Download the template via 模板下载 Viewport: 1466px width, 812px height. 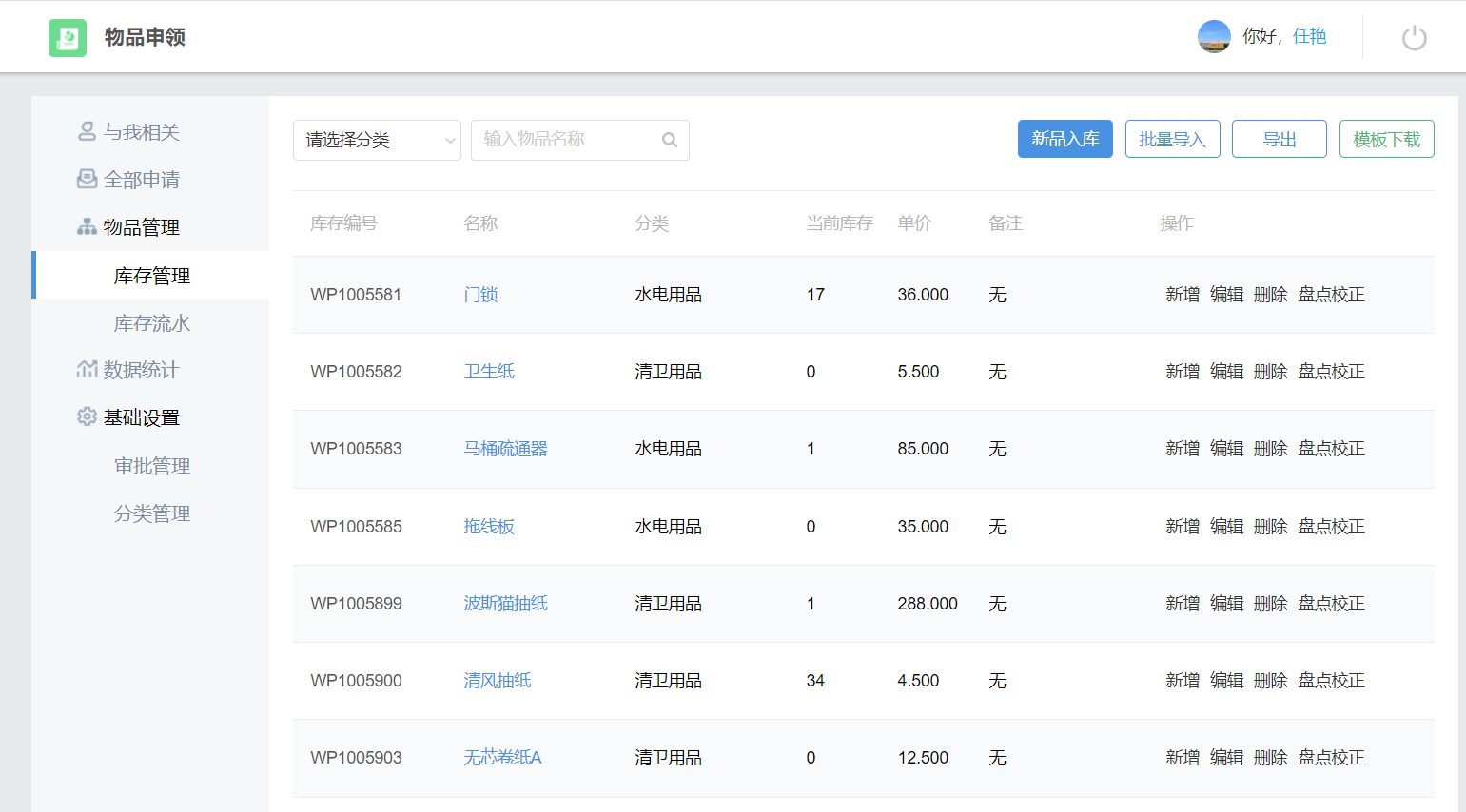tap(1386, 139)
